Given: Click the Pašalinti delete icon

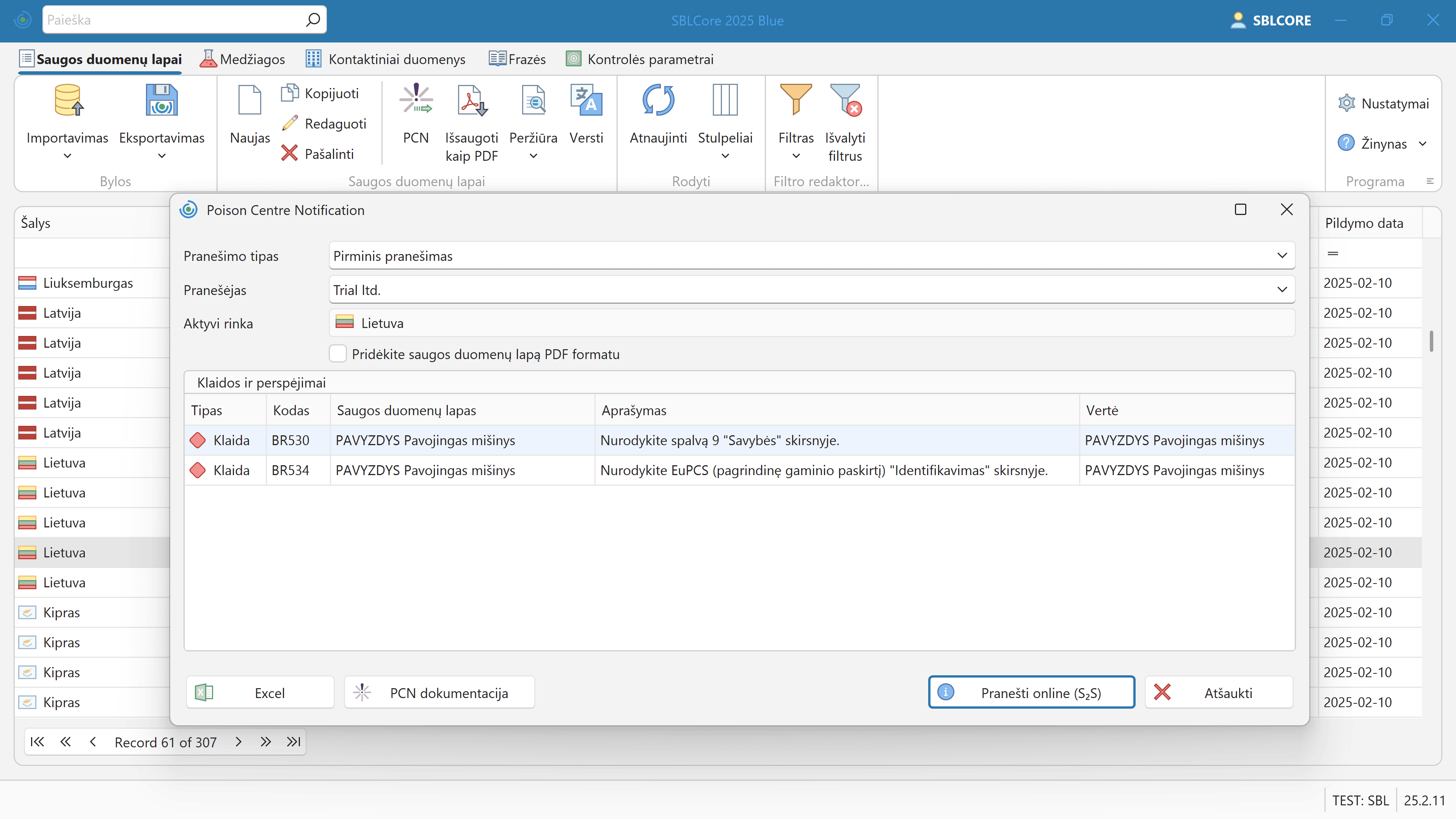Looking at the screenshot, I should point(289,153).
